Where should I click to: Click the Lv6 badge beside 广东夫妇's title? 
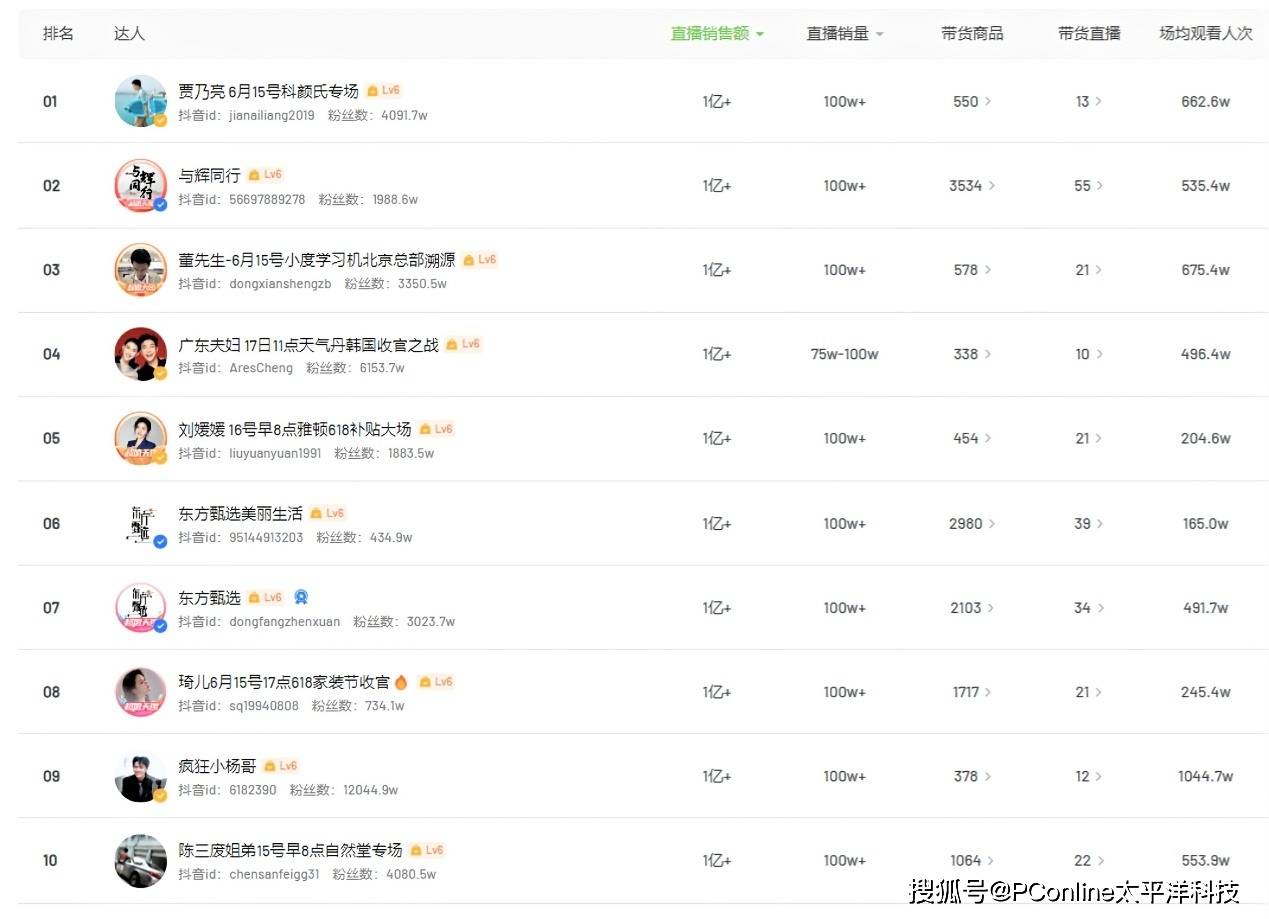pos(464,344)
